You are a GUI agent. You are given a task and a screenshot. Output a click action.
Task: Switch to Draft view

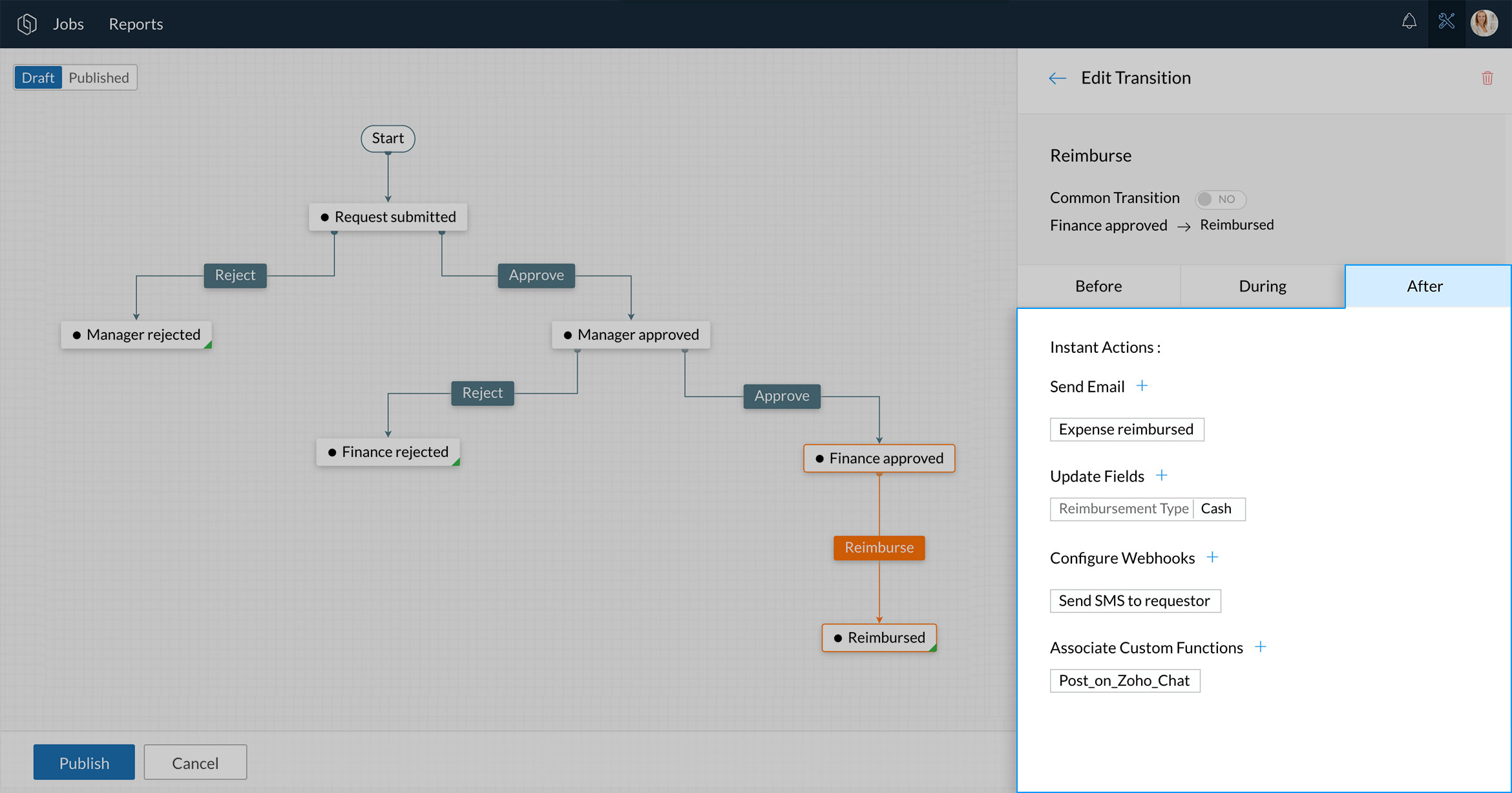point(38,78)
